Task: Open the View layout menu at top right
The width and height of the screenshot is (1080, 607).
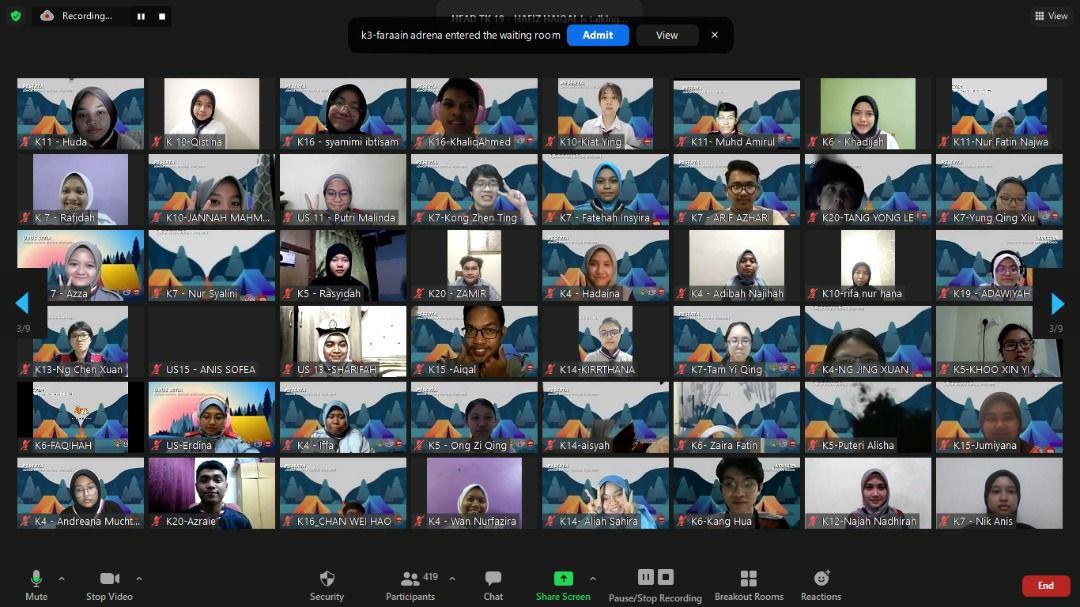Action: pos(1051,16)
